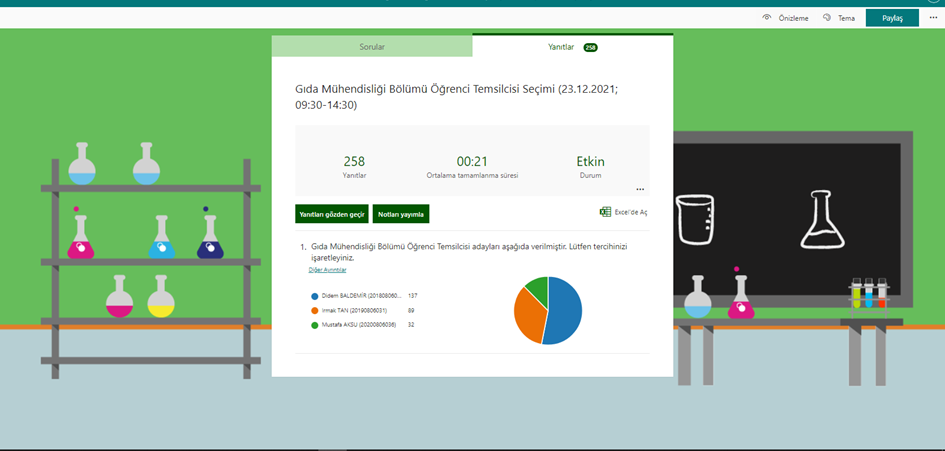Click the Paylaş button
The image size is (945, 451).
point(892,18)
